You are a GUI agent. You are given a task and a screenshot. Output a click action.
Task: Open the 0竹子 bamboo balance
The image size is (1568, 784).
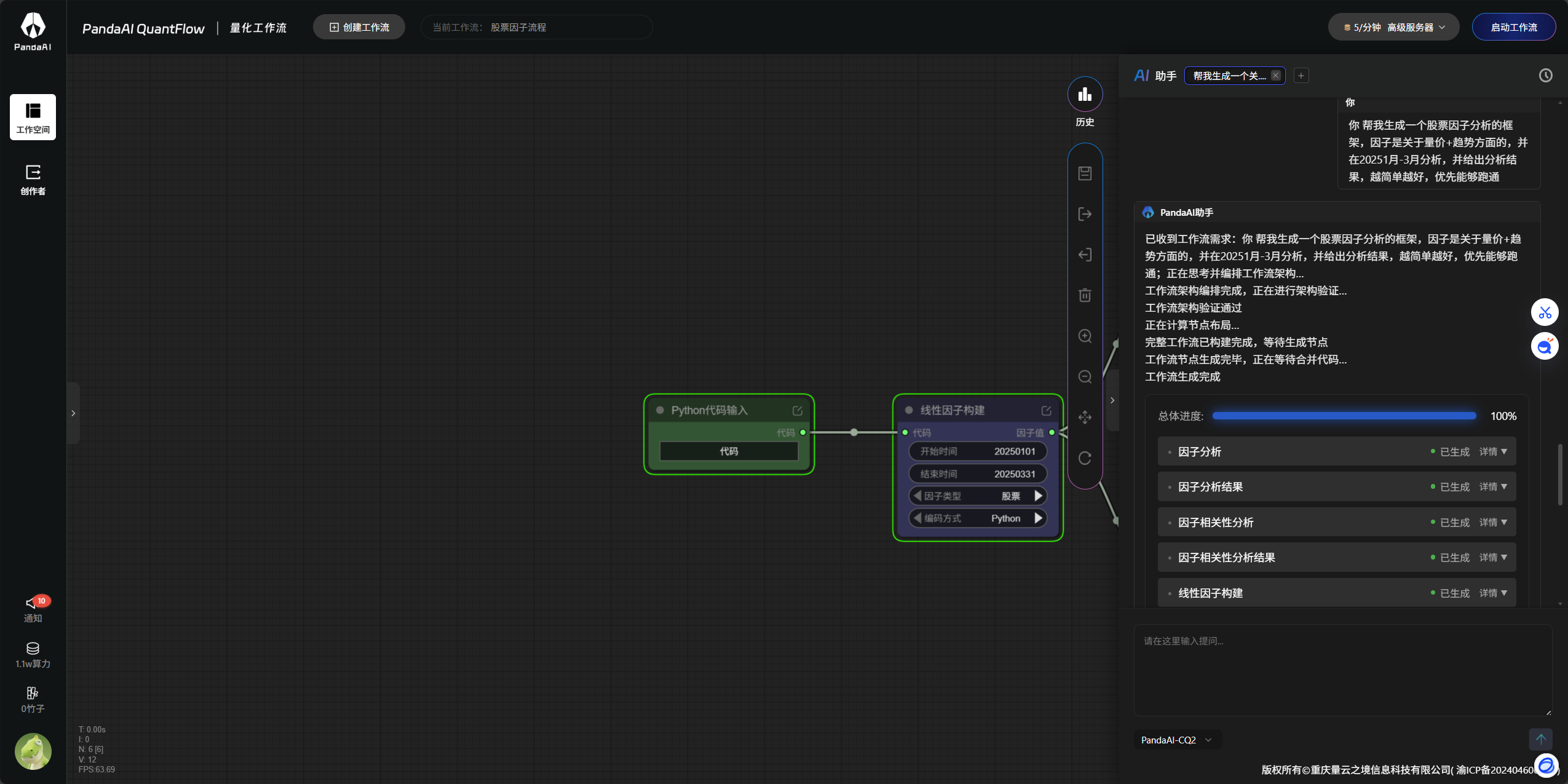[33, 700]
